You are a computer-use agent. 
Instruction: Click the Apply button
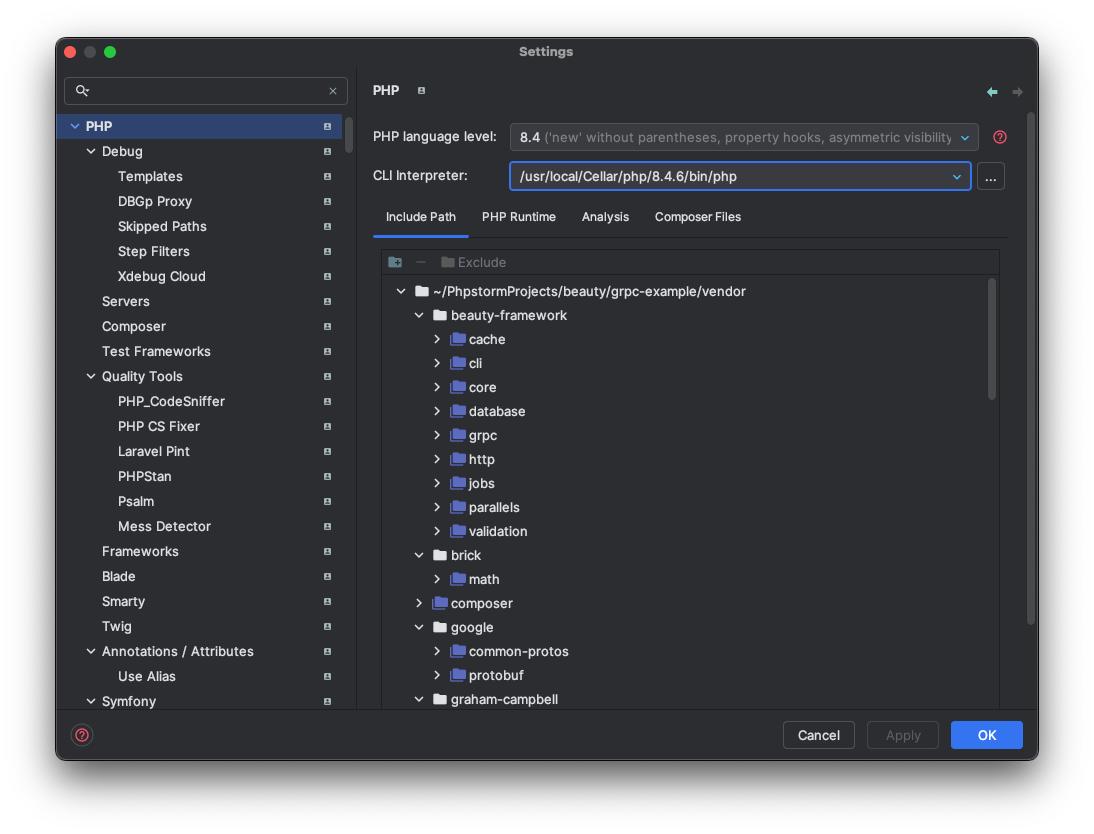click(903, 735)
